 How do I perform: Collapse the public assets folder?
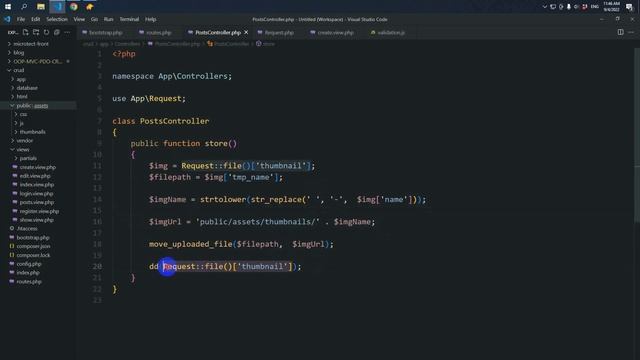pyautogui.click(x=32, y=106)
